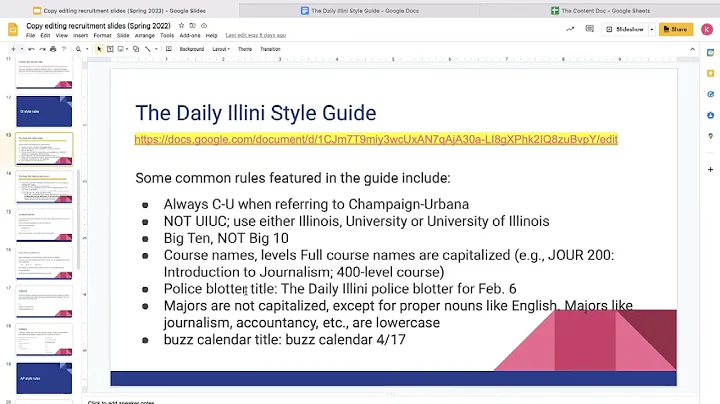
Task: Click the Transition button
Action: (270, 49)
